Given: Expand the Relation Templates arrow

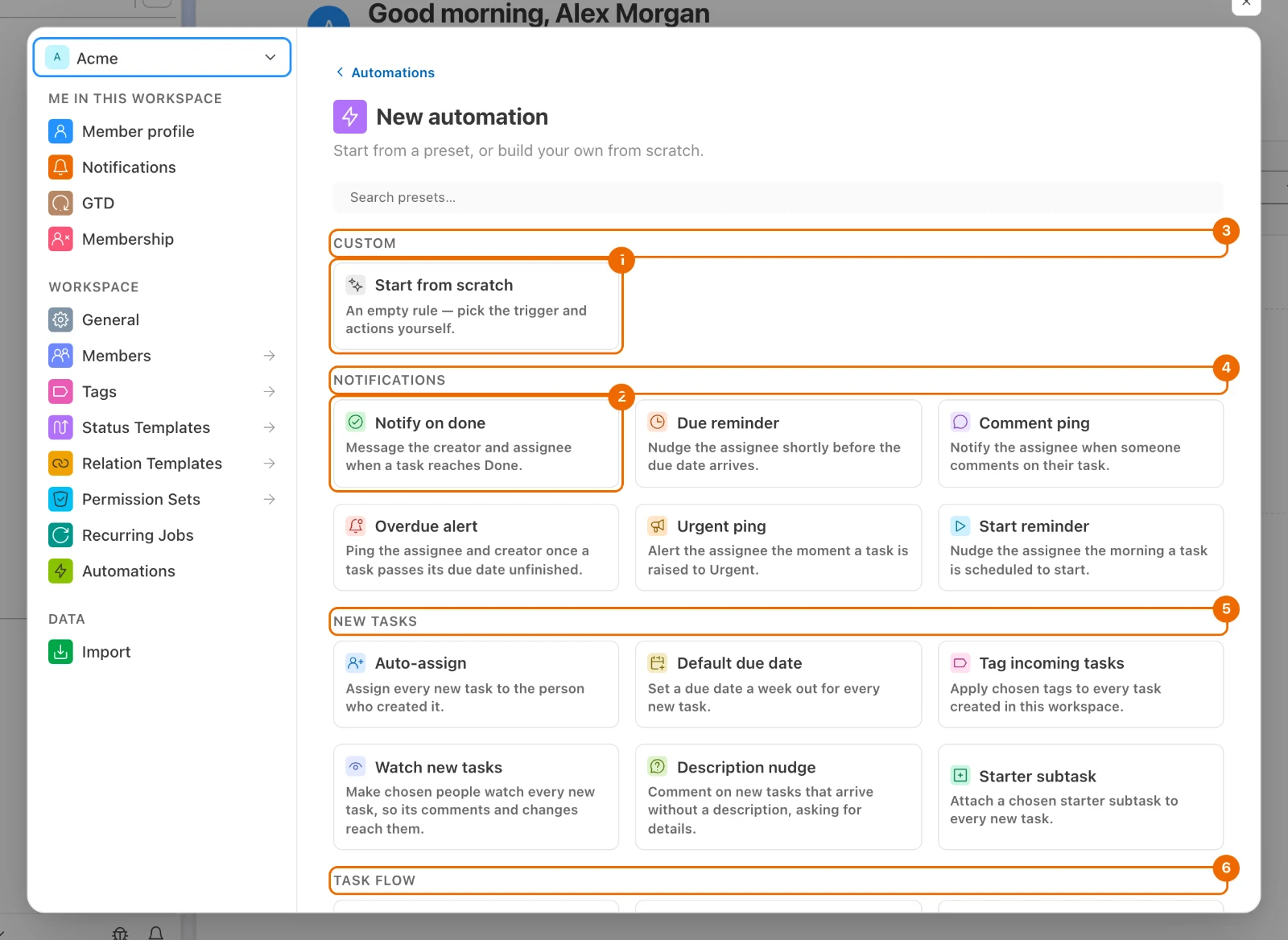Looking at the screenshot, I should pyautogui.click(x=270, y=464).
